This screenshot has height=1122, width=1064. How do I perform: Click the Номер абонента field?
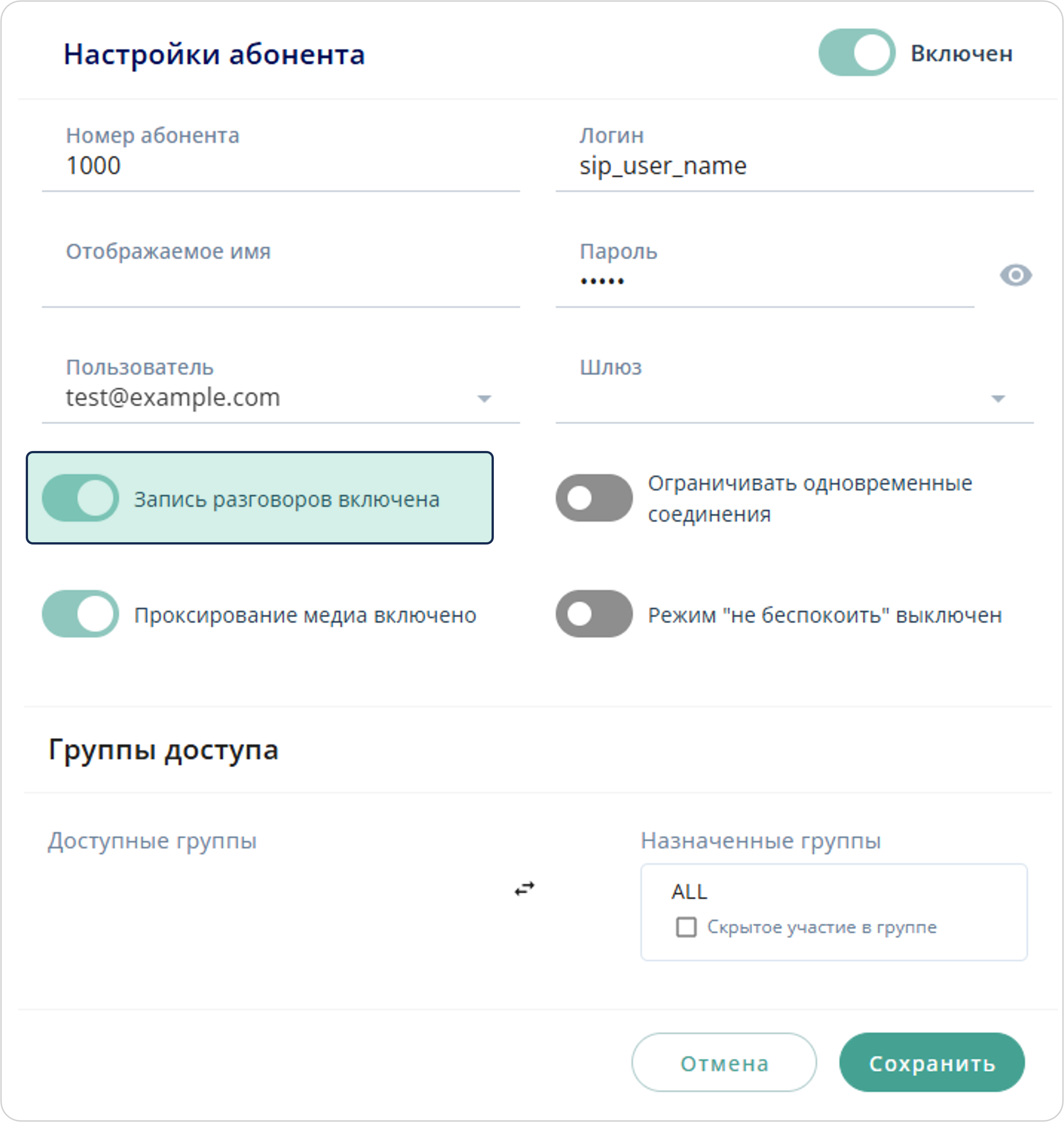coord(280,166)
